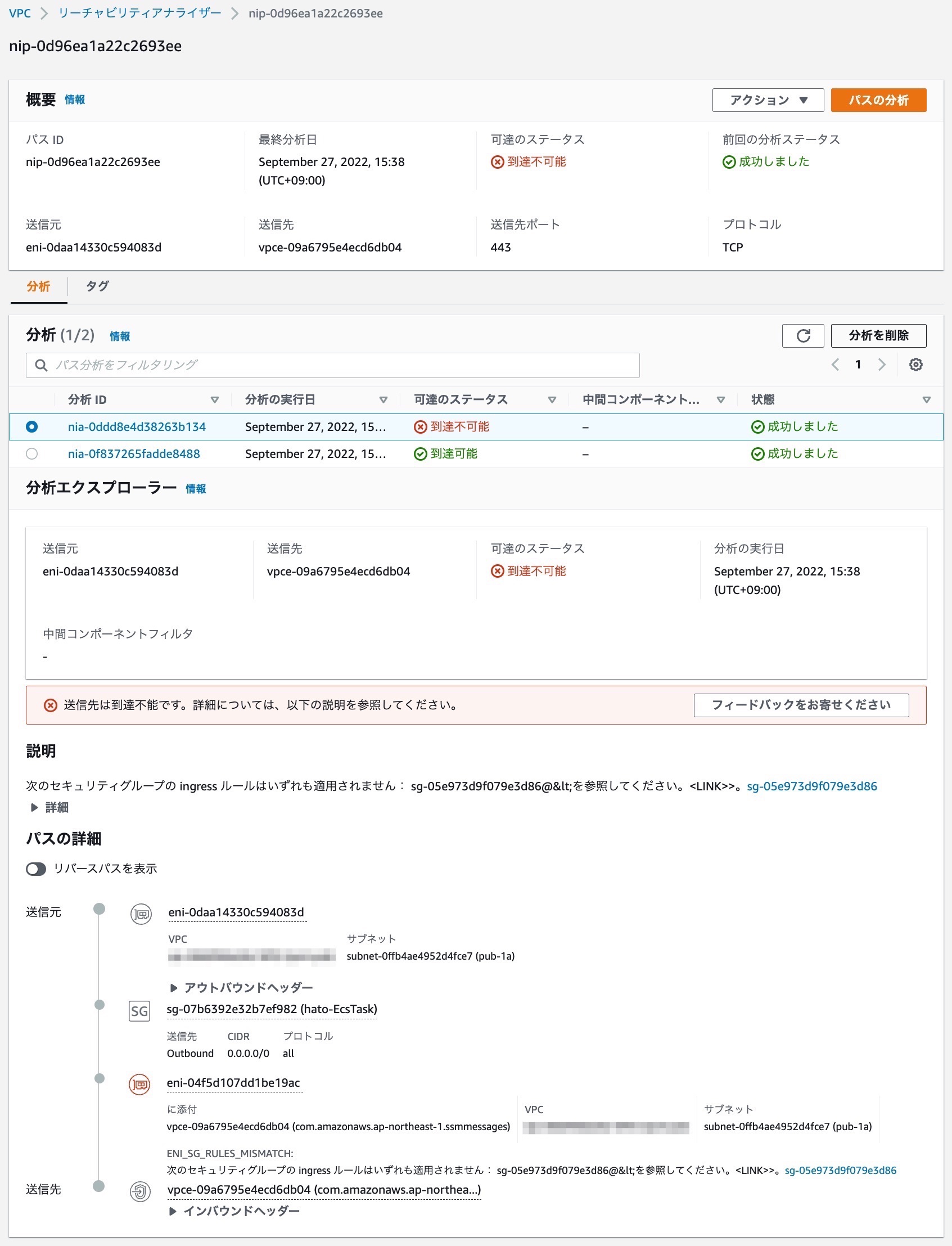Click the next page arrow icon
This screenshot has width=952, height=1246.
[x=882, y=365]
